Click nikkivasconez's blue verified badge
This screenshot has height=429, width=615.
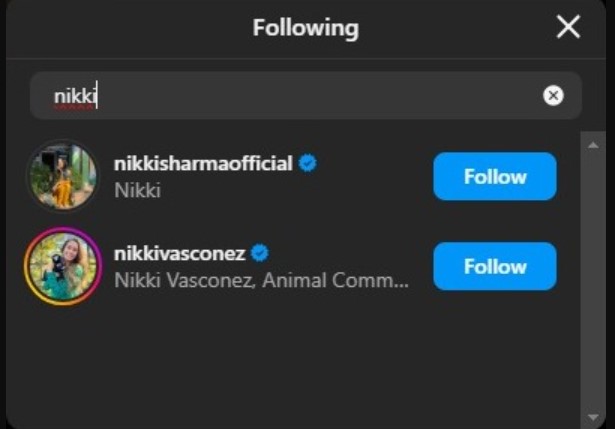click(x=260, y=253)
